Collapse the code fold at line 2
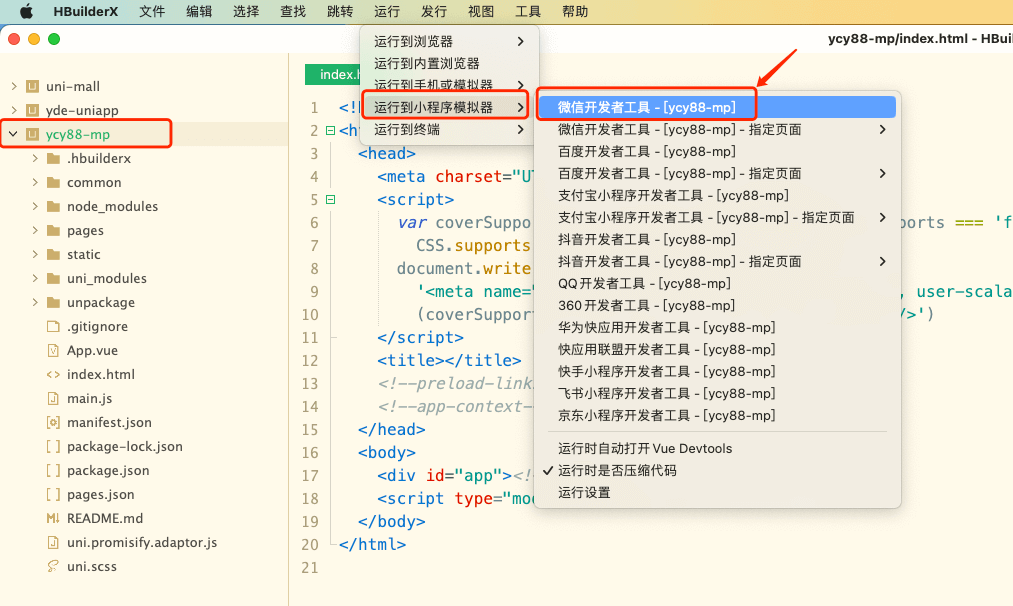This screenshot has width=1013, height=606. coord(330,131)
